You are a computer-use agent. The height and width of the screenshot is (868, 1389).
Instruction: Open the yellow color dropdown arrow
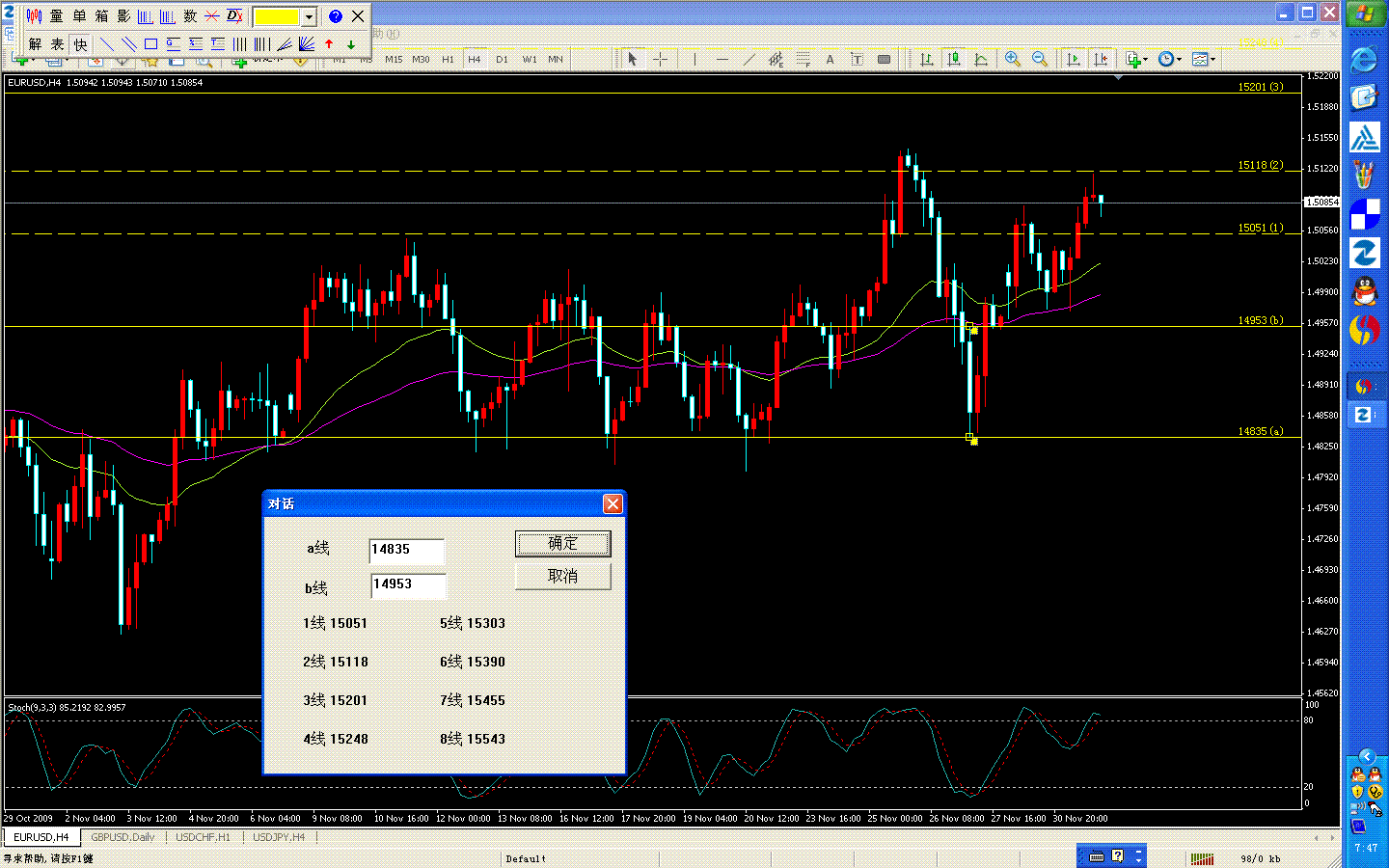(x=309, y=17)
